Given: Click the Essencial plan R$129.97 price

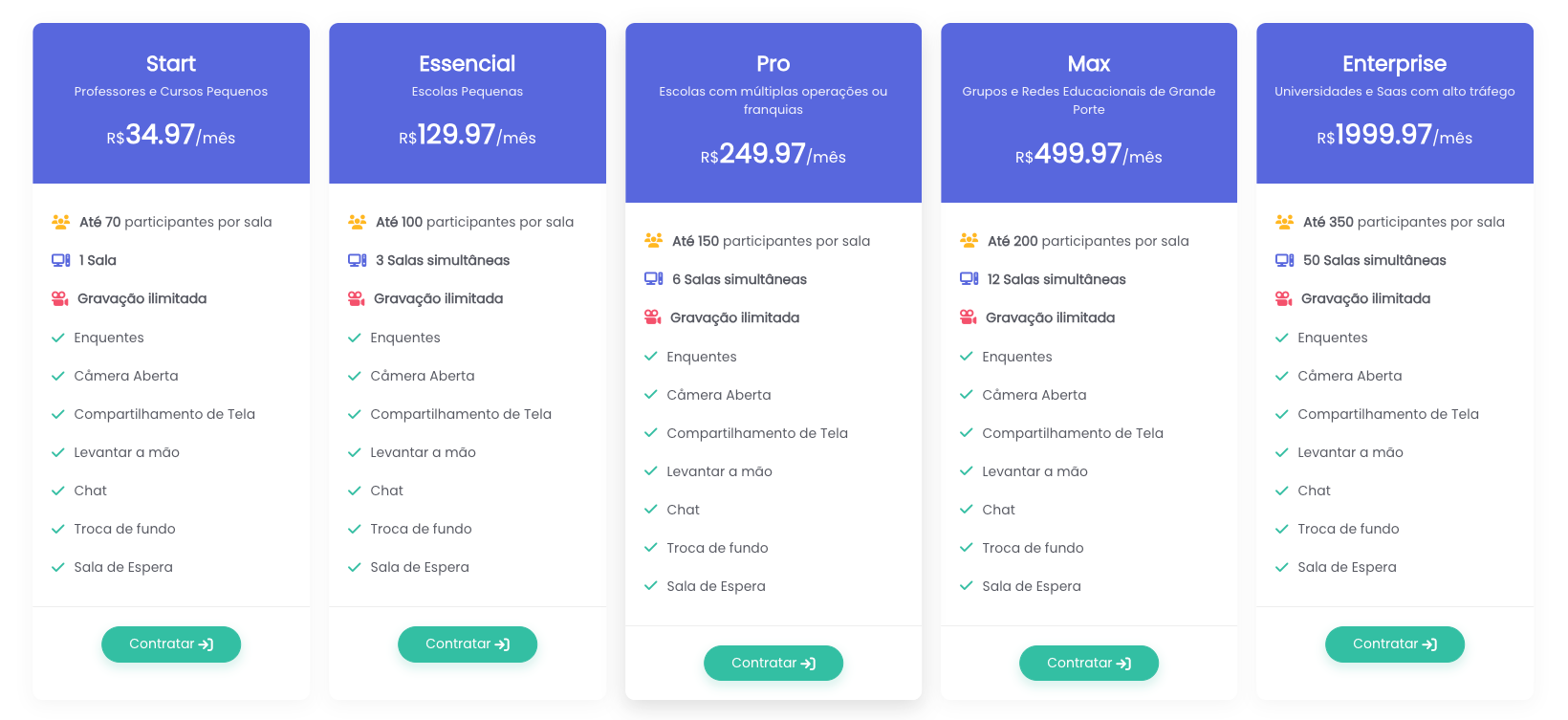Looking at the screenshot, I should [x=467, y=135].
